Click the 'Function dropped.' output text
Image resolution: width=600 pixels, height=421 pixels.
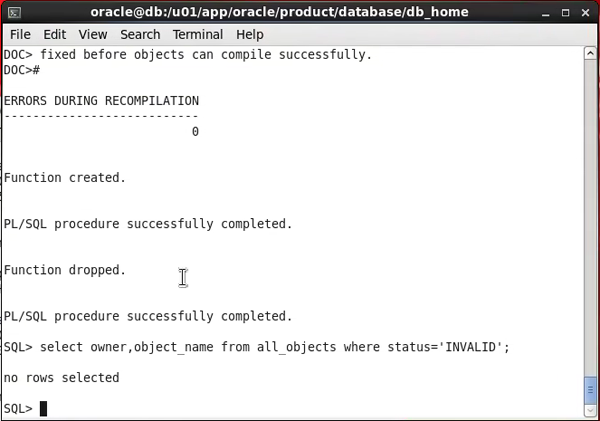pos(65,270)
